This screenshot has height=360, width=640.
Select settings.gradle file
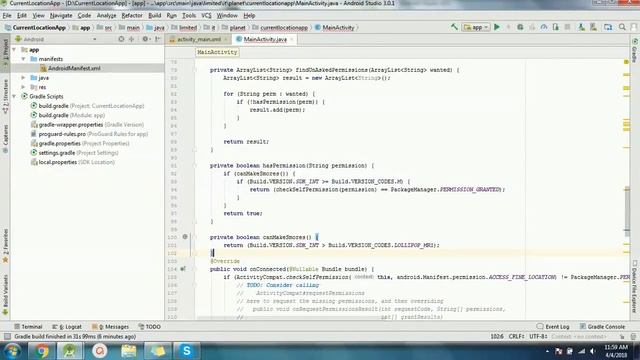(74, 153)
